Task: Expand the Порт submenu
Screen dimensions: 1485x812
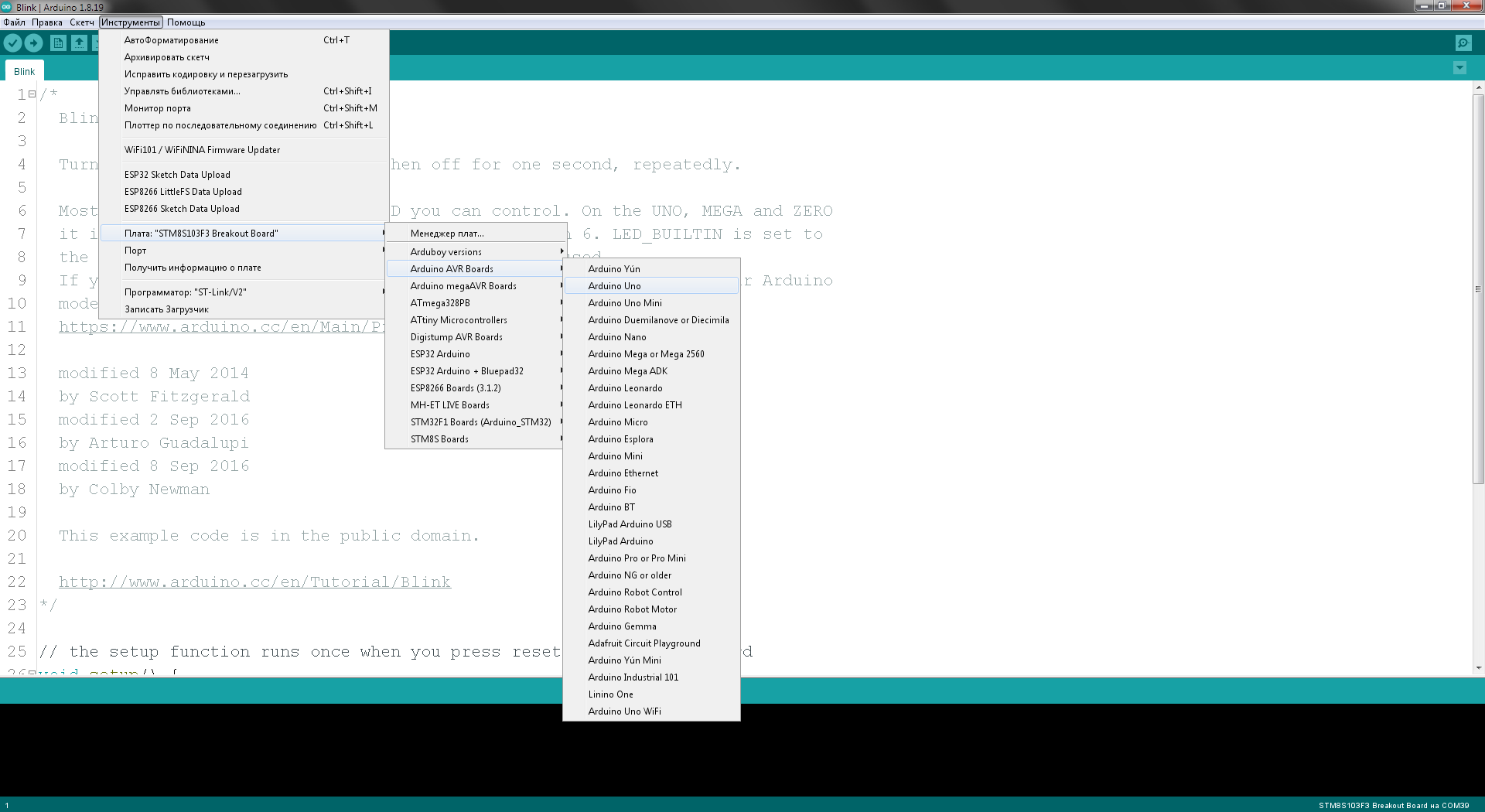Action: pyautogui.click(x=244, y=251)
